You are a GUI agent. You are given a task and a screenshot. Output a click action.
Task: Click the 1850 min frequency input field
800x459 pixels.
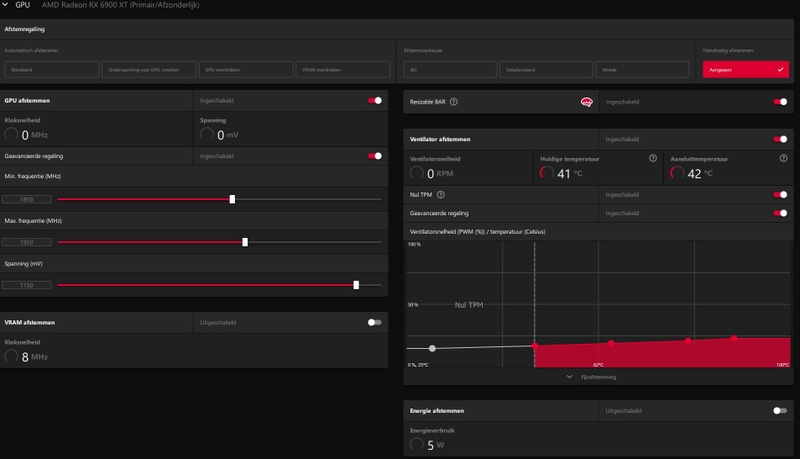[27, 199]
